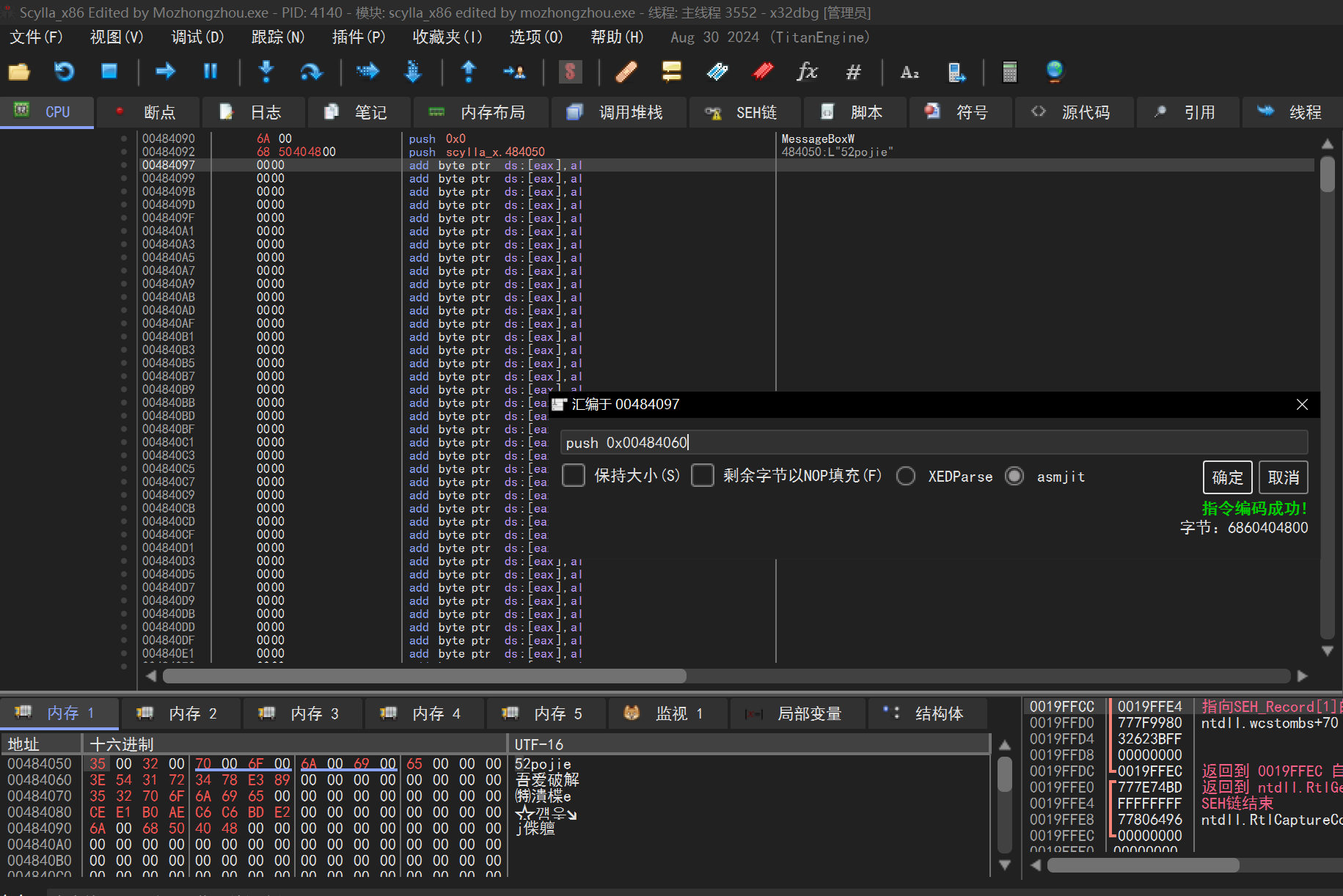Image resolution: width=1343 pixels, height=896 pixels.
Task: Restart the debugged program via restart icon
Action: tap(65, 71)
